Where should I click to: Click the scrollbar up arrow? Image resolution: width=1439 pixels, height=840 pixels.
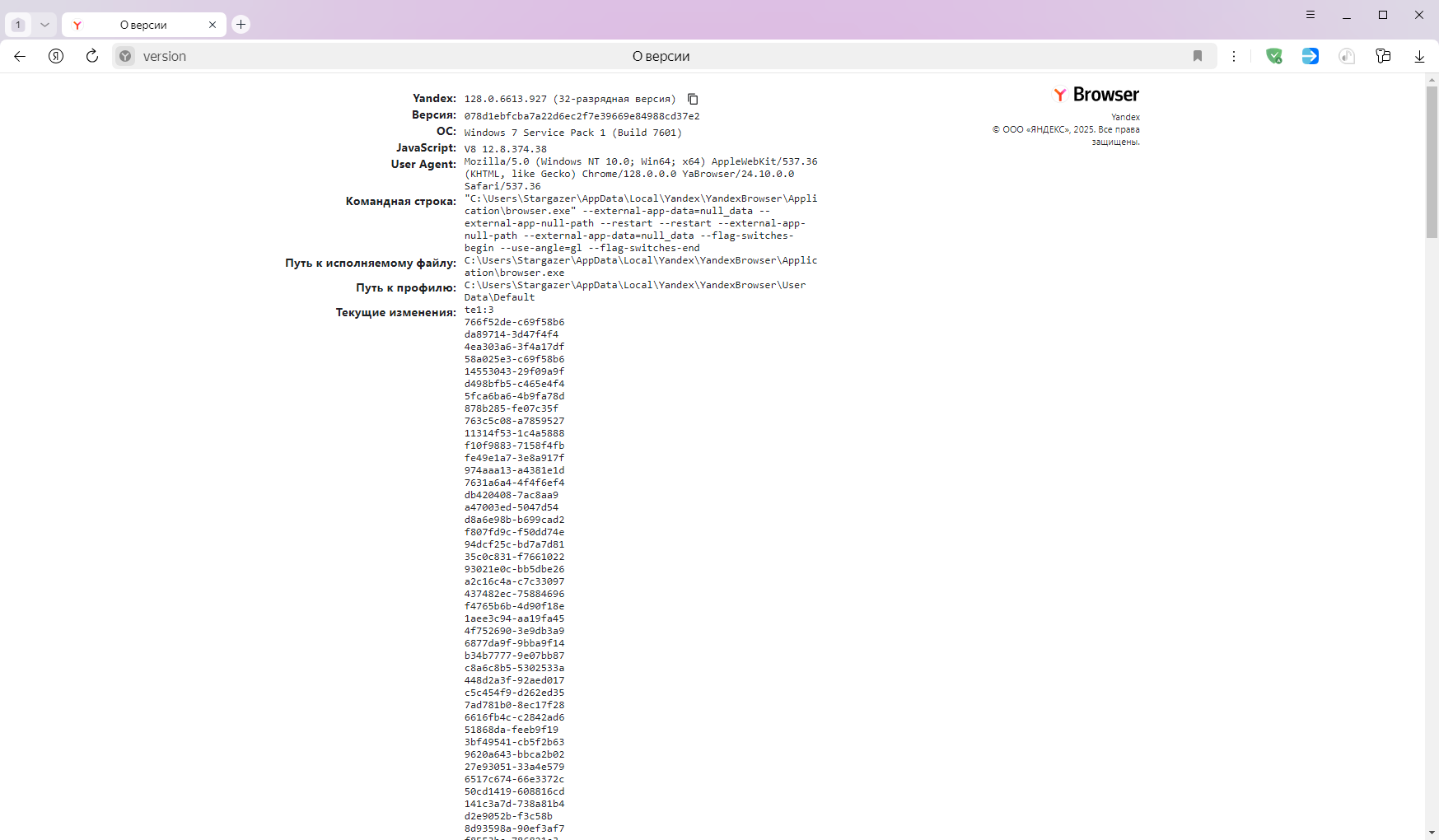1432,80
